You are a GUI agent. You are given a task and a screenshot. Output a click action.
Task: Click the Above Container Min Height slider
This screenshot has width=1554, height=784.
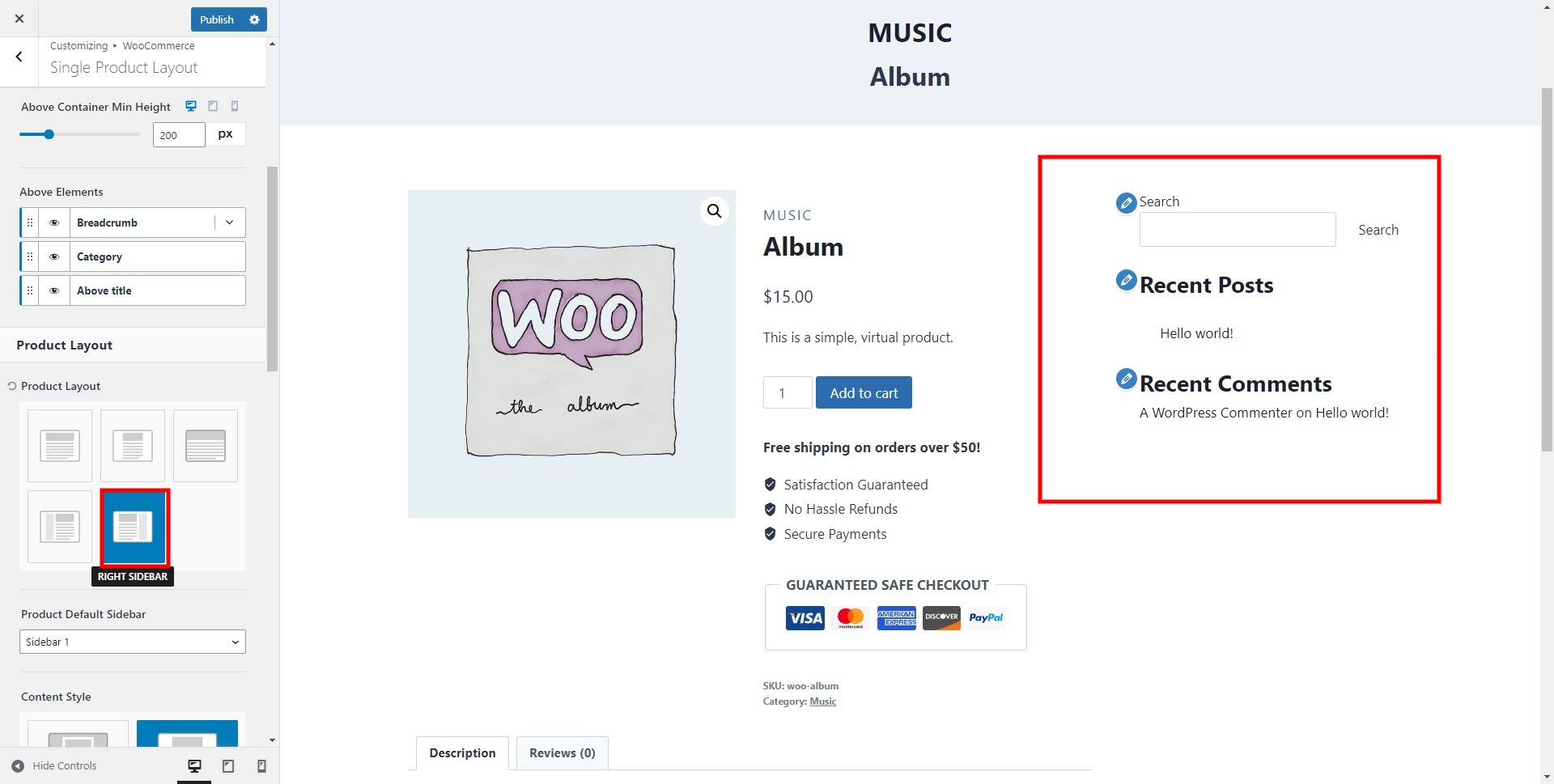tap(79, 134)
